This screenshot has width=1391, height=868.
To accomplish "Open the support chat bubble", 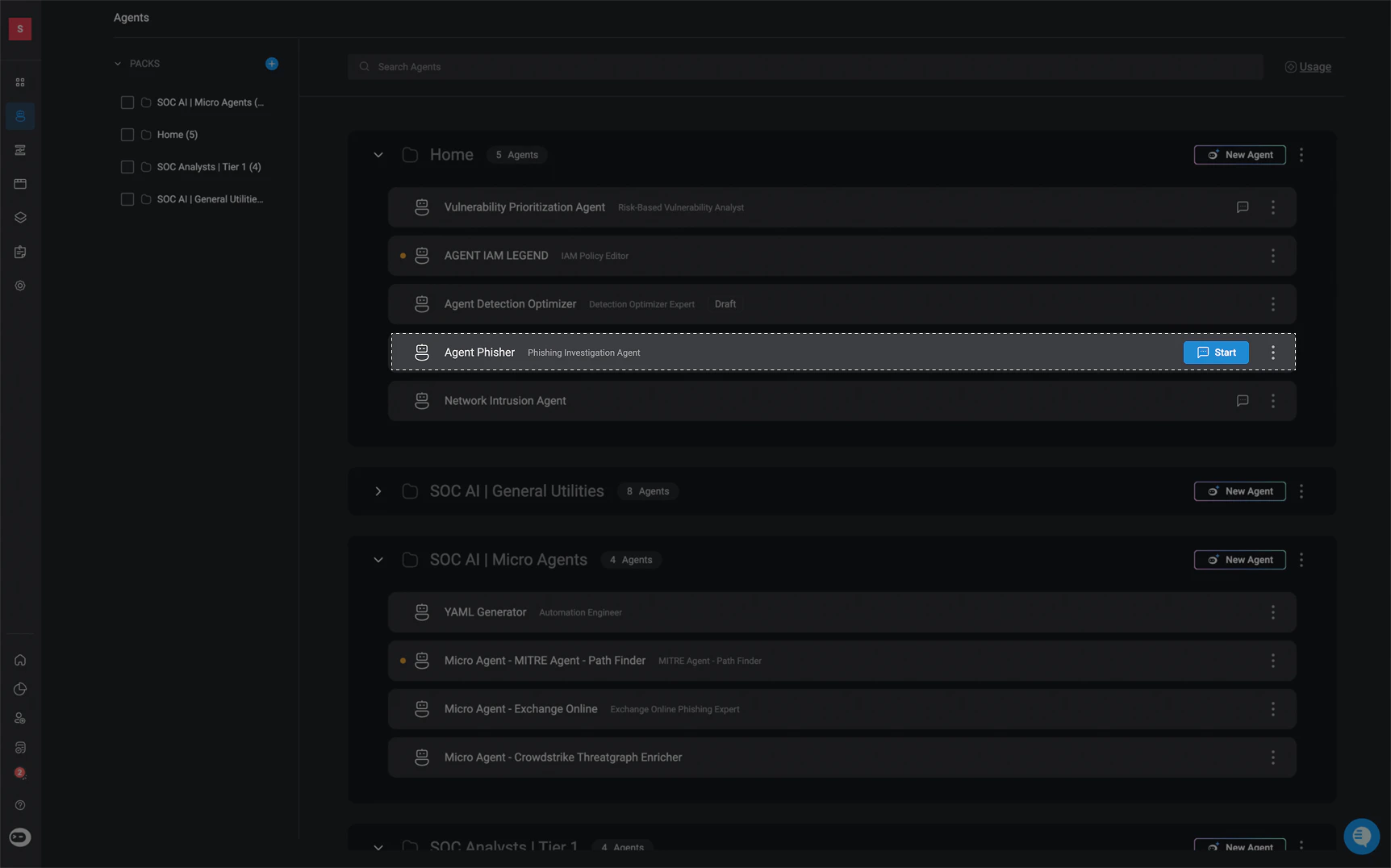I will [1362, 836].
